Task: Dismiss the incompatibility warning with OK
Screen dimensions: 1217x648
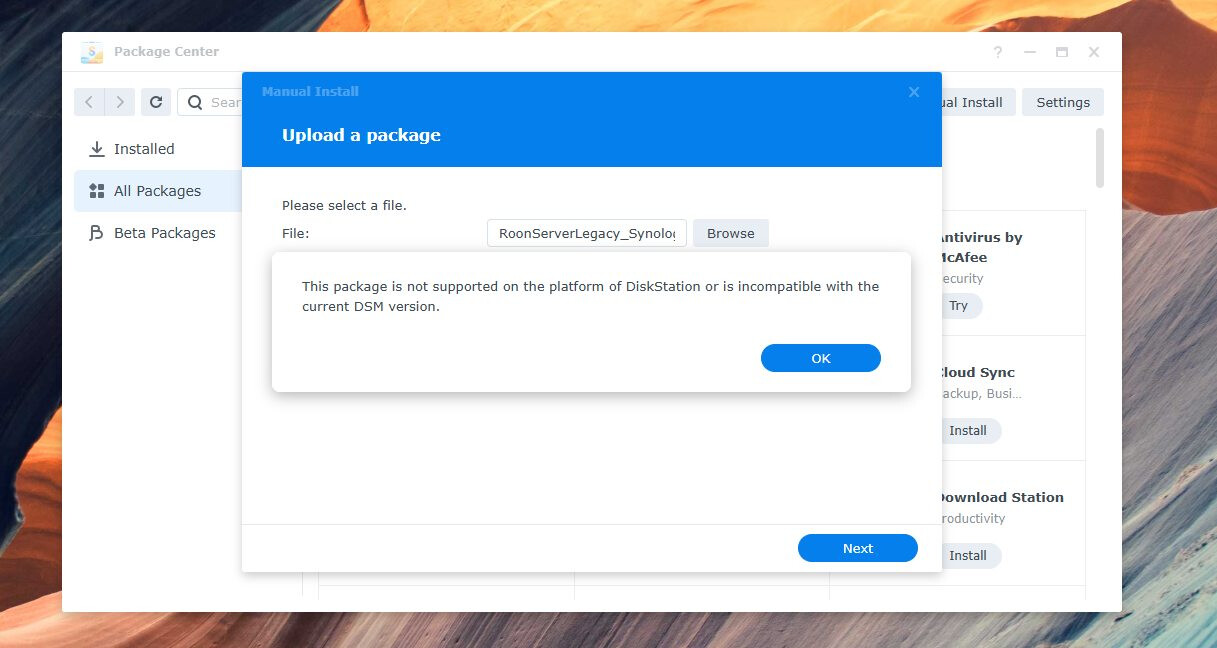Action: tap(820, 357)
